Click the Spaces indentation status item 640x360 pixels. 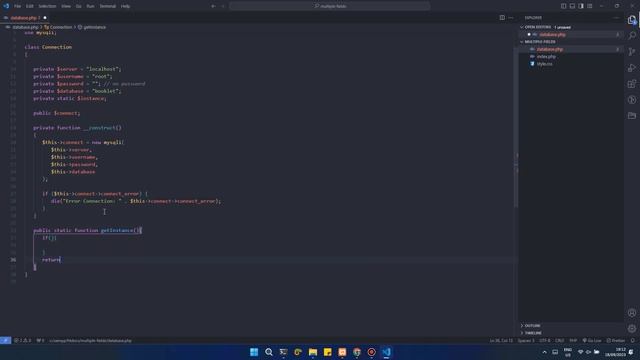point(526,340)
